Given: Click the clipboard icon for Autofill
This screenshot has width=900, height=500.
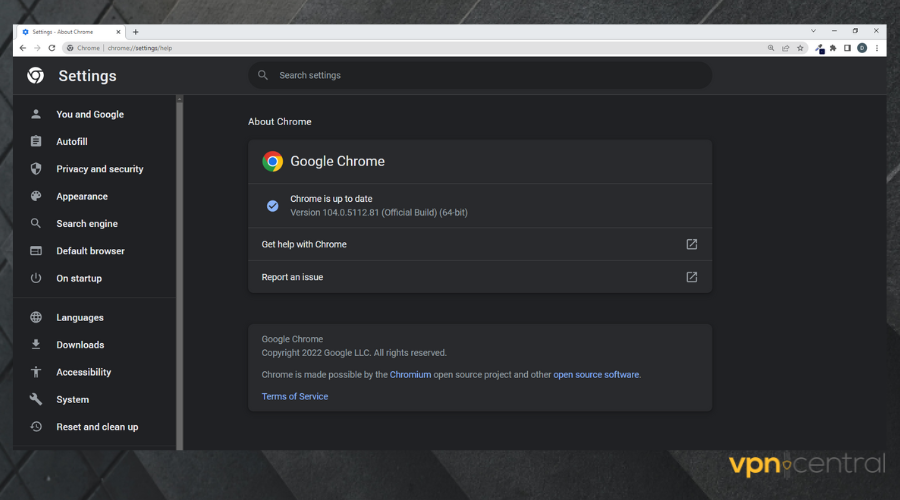Looking at the screenshot, I should (x=36, y=141).
